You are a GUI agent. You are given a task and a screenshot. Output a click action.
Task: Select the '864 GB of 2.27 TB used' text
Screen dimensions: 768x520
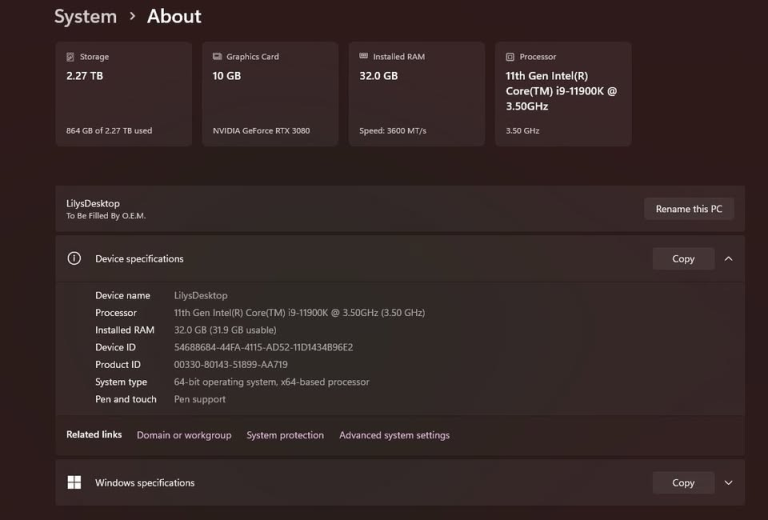click(109, 130)
